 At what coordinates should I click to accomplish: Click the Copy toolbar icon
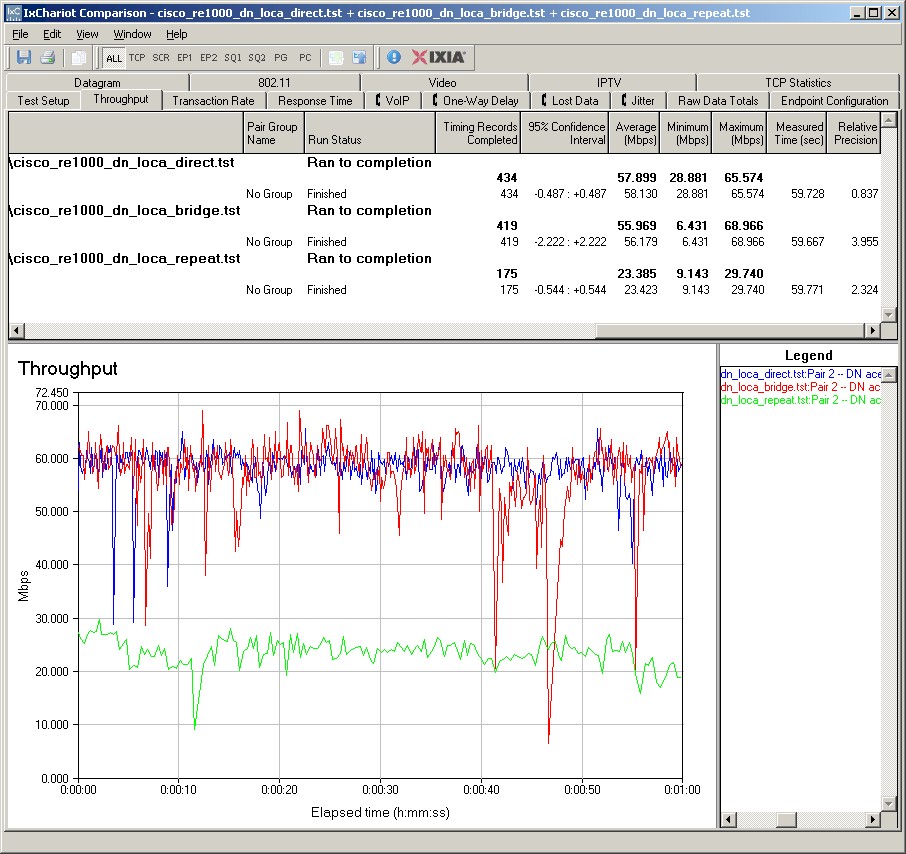coord(78,57)
